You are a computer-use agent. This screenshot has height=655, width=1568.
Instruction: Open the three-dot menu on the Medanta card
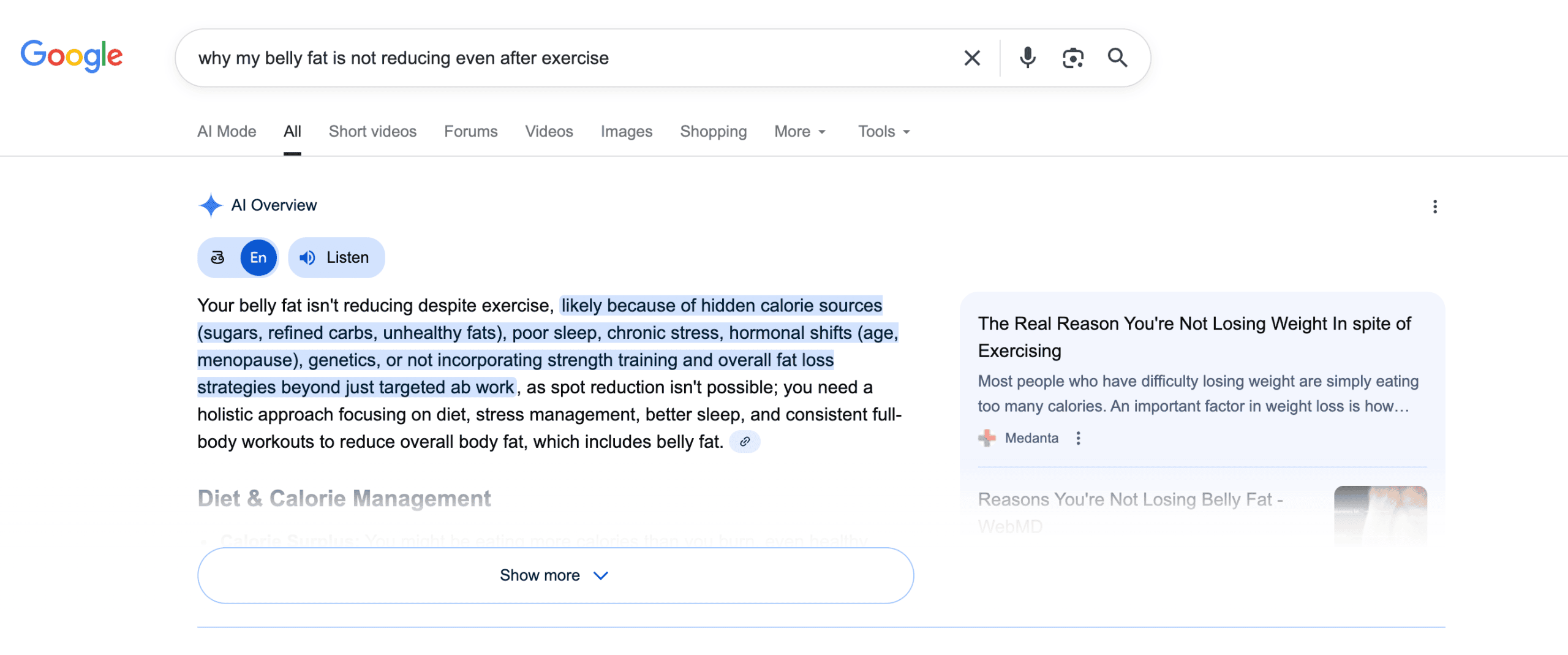click(1078, 437)
